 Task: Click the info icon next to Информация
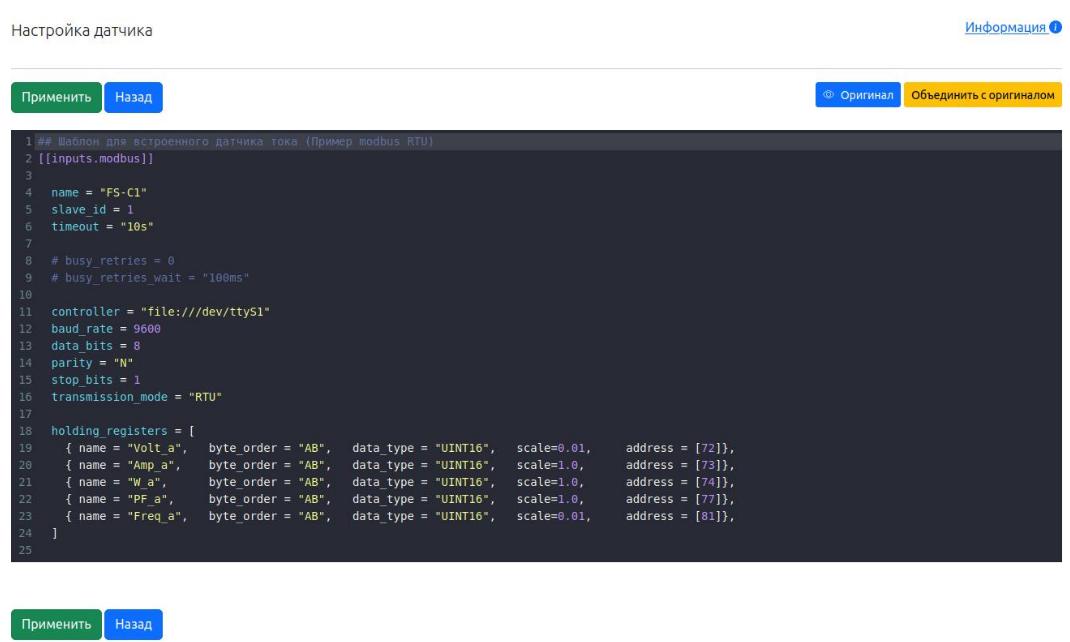click(1055, 28)
